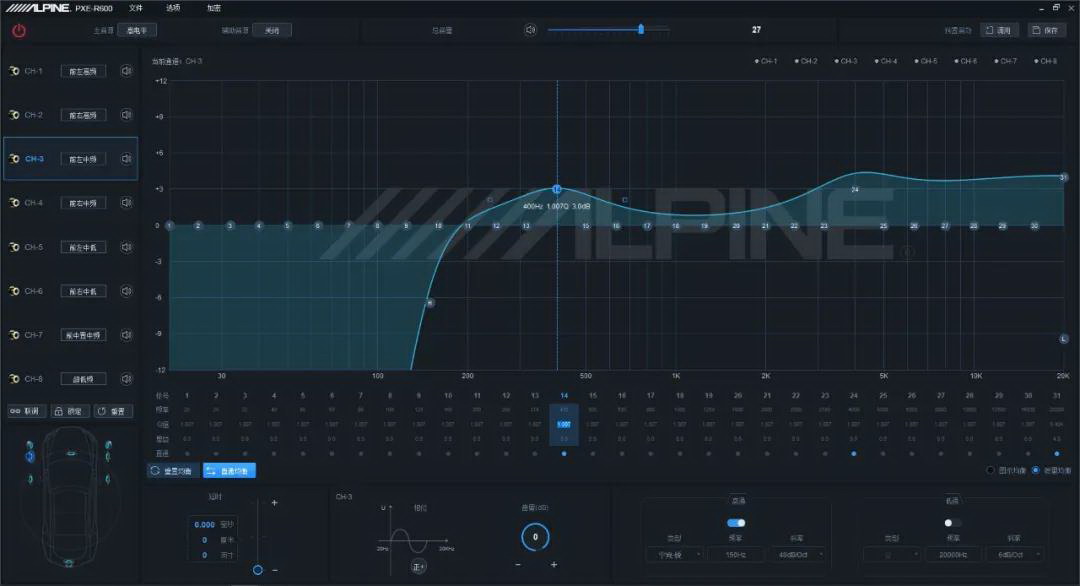Open CH-1 speaker type selector
The width and height of the screenshot is (1080, 586).
click(x=83, y=71)
